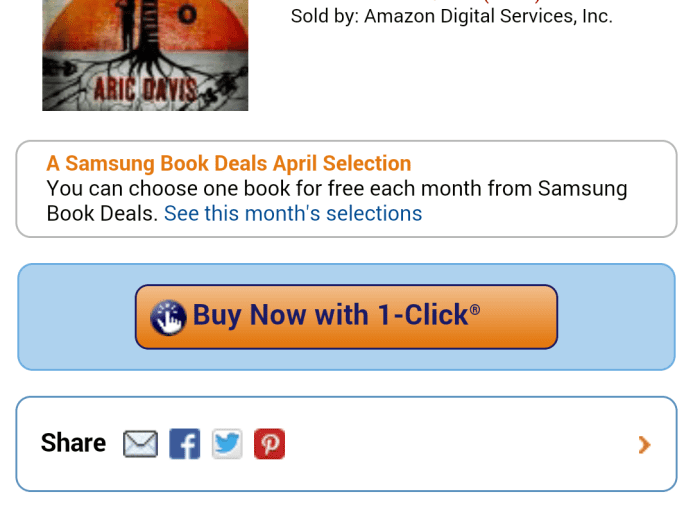
Task: Share this book on Facebook
Action: click(x=184, y=444)
